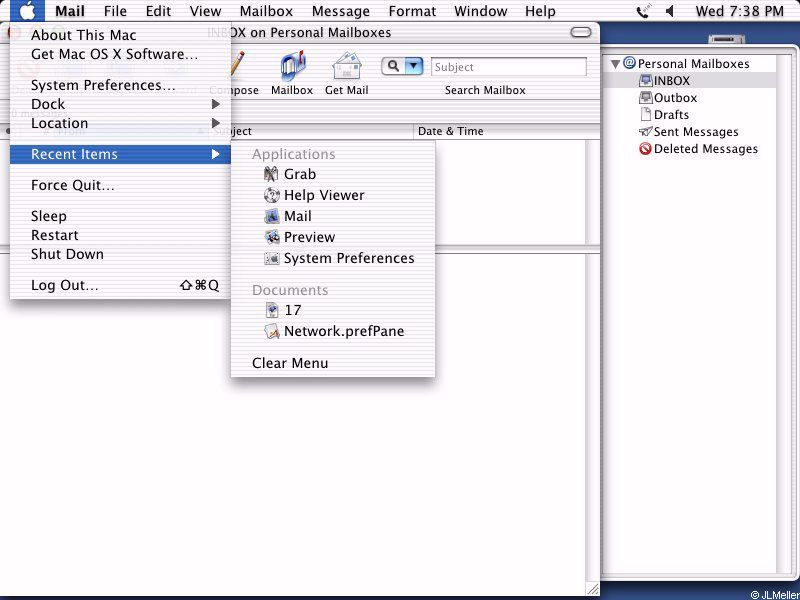Expand the Location submenu
Screen dimensions: 800x600
coord(121,123)
